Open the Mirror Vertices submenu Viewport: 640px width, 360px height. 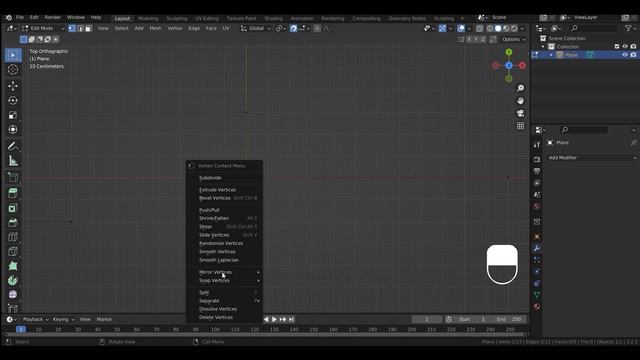coord(224,272)
